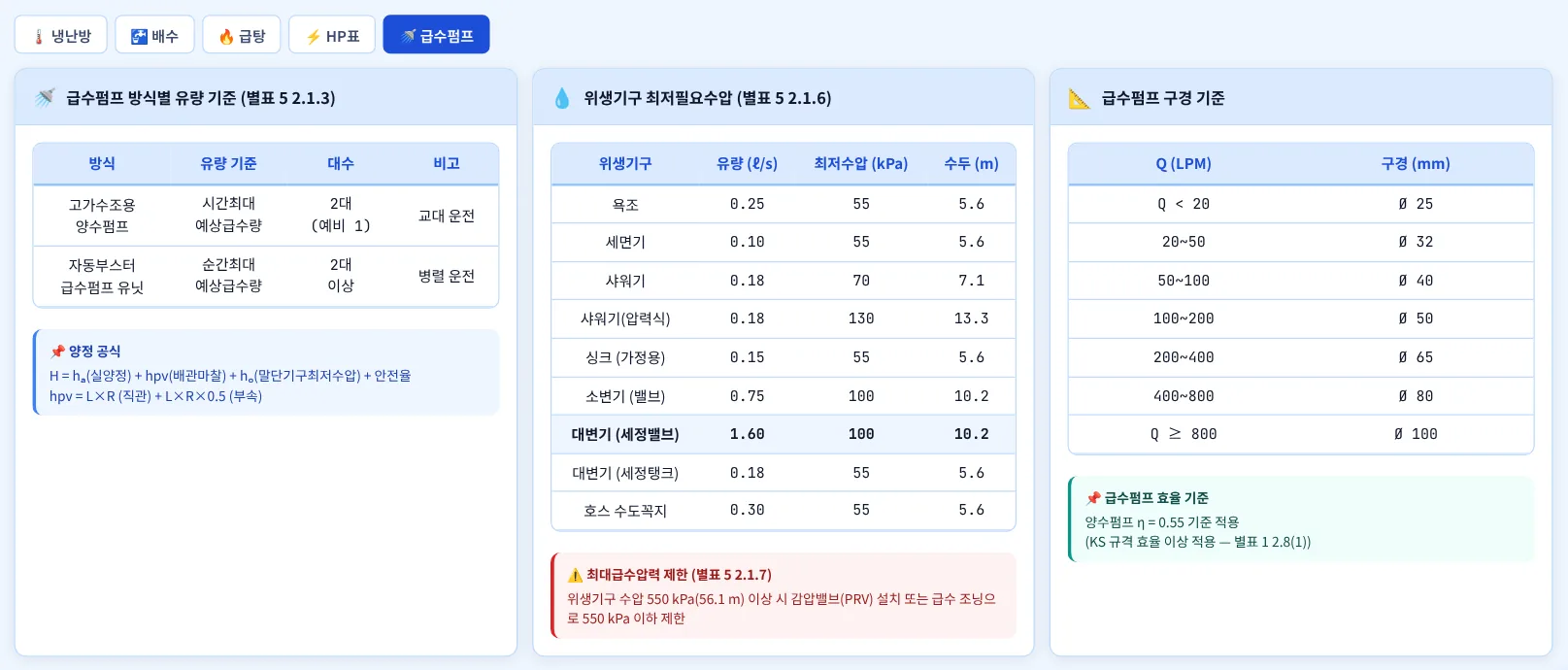Click the 13.3 head value
The image size is (1568, 670).
click(x=972, y=319)
